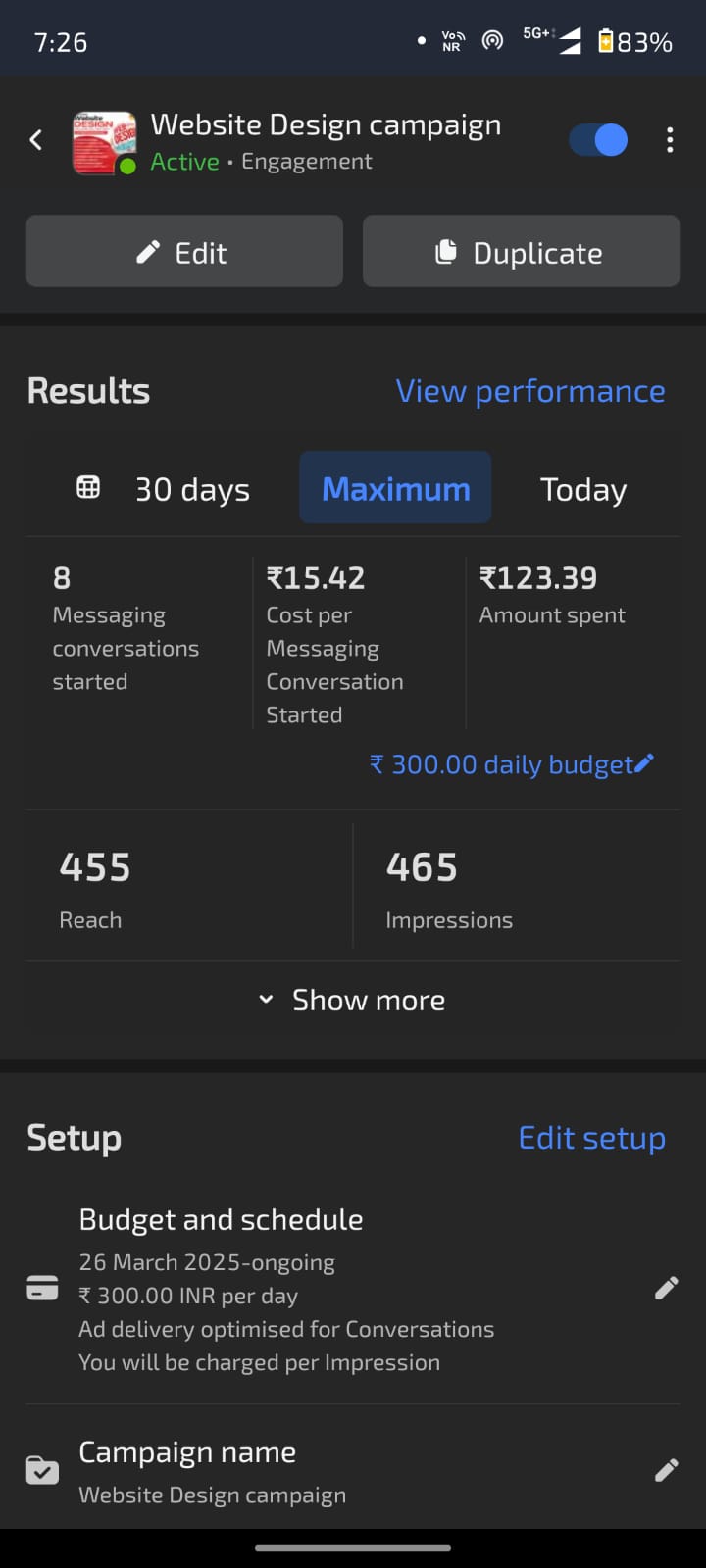Open the three-dot overflow menu

click(x=670, y=140)
